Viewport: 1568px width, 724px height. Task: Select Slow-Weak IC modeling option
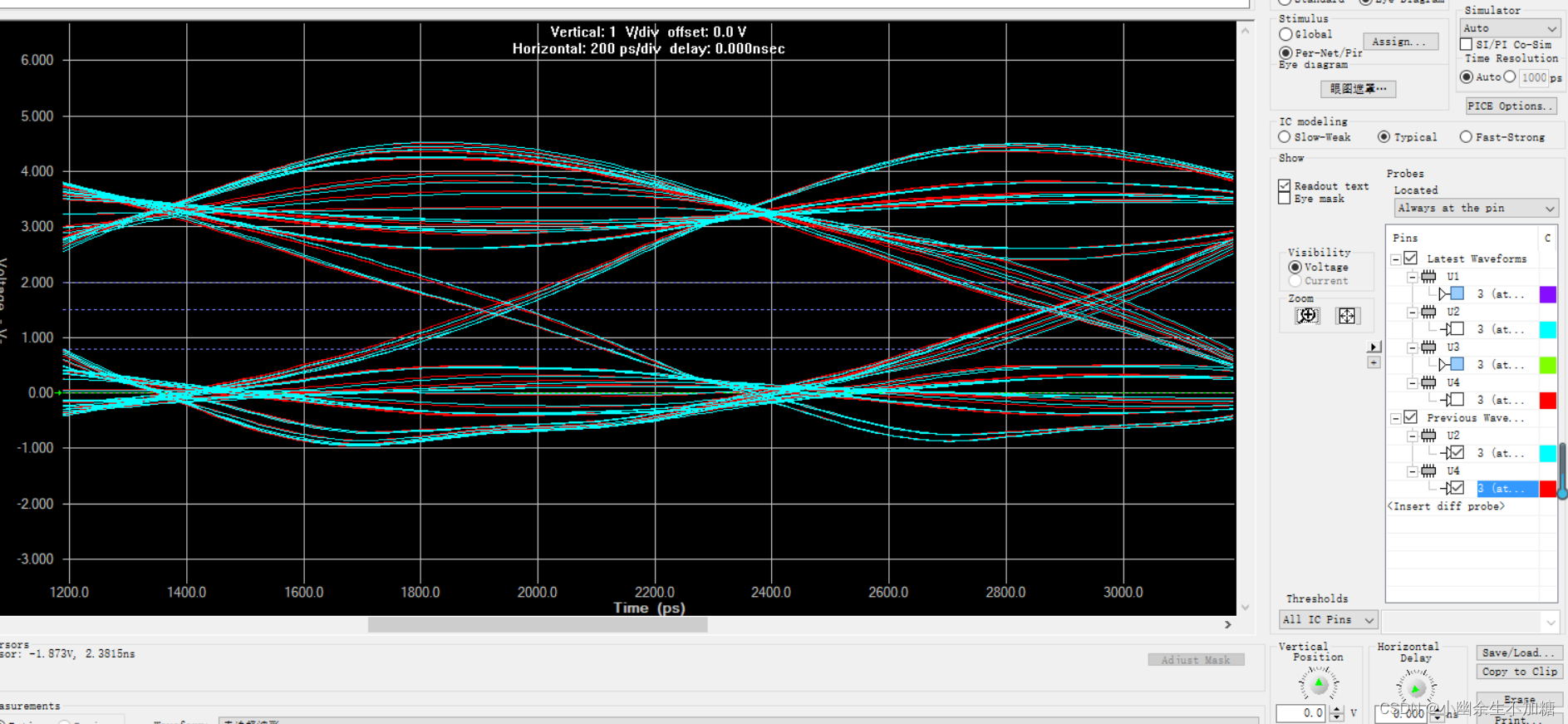(x=1285, y=137)
